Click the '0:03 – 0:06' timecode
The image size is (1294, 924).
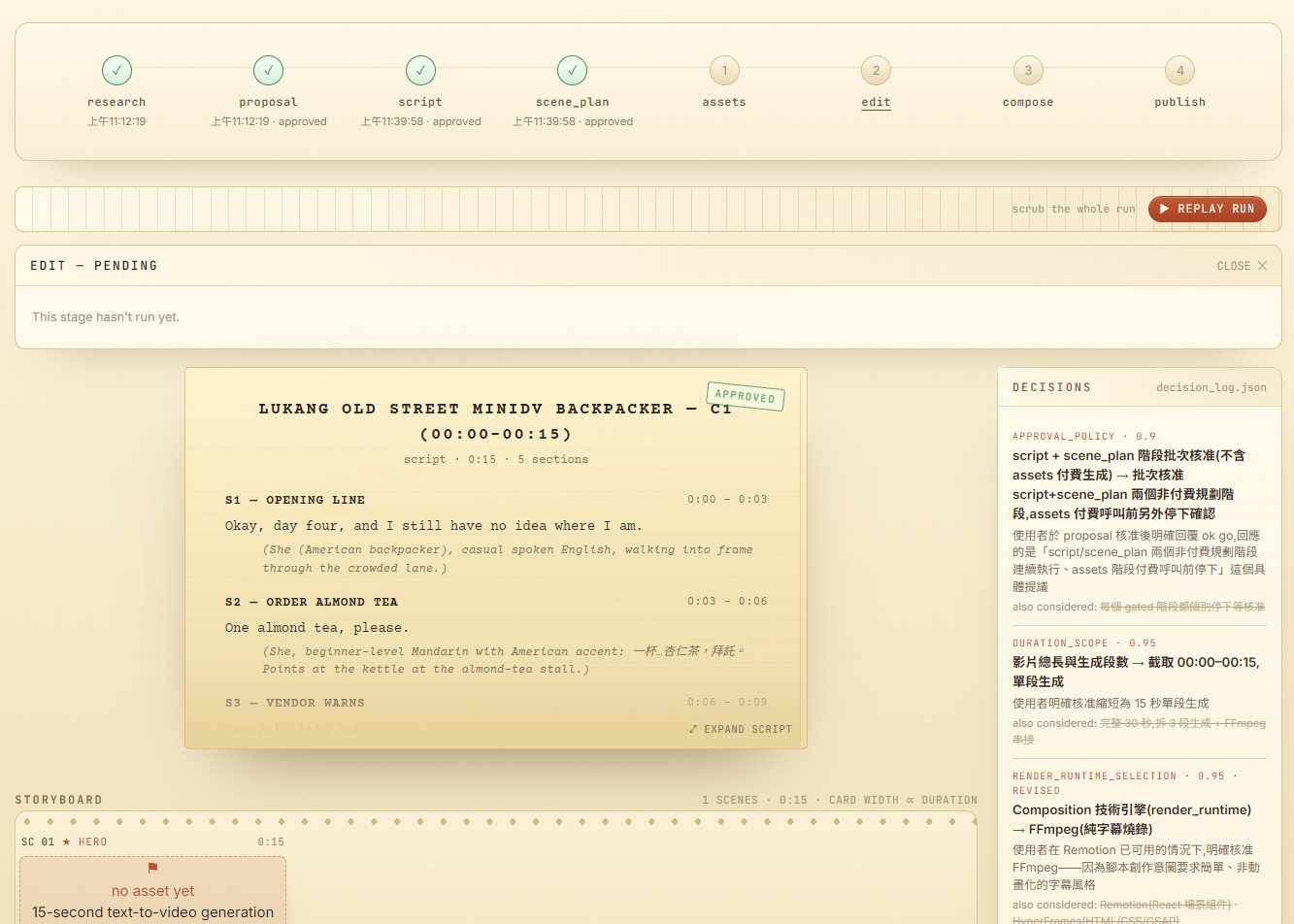pos(727,602)
